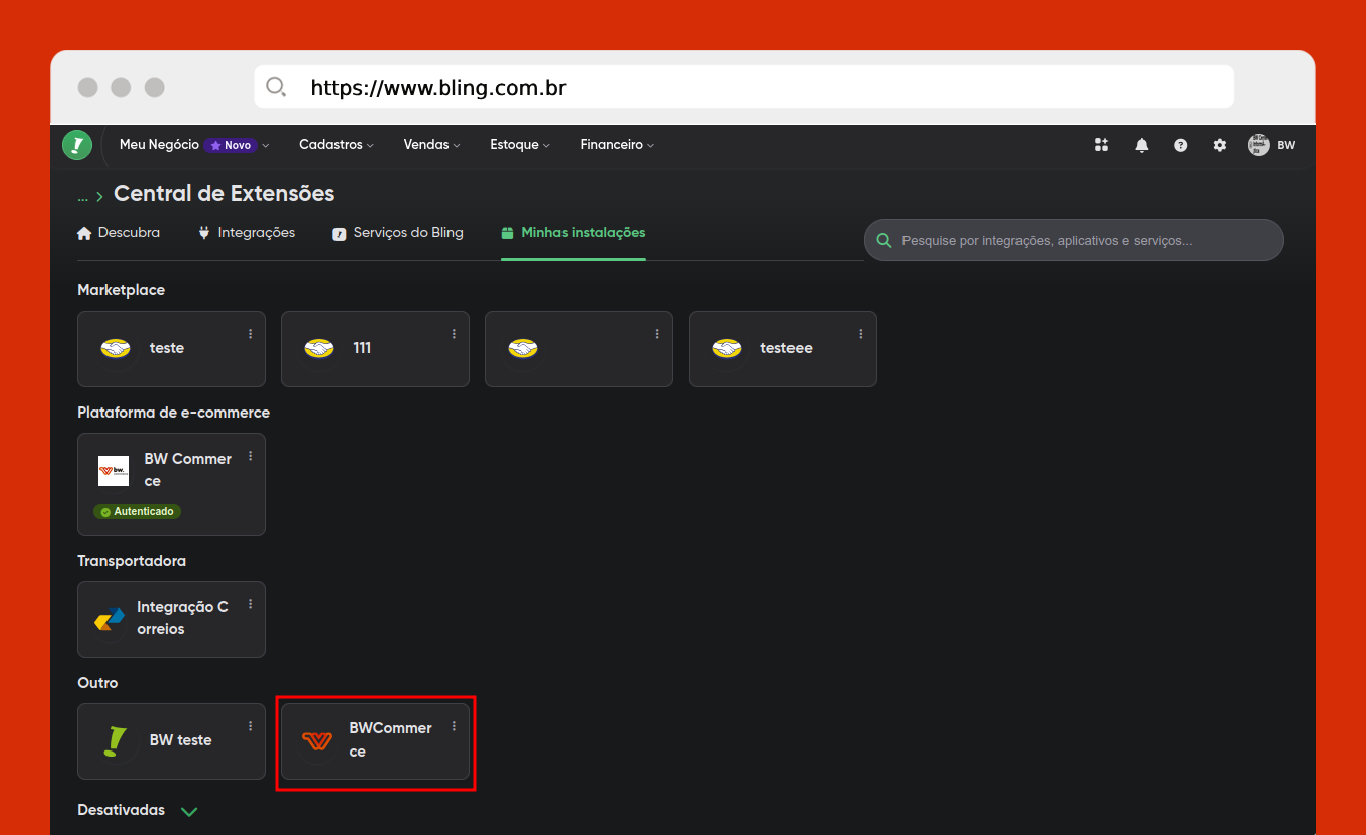Open the Financeiro dropdown menu
The image size is (1366, 835).
(x=617, y=145)
